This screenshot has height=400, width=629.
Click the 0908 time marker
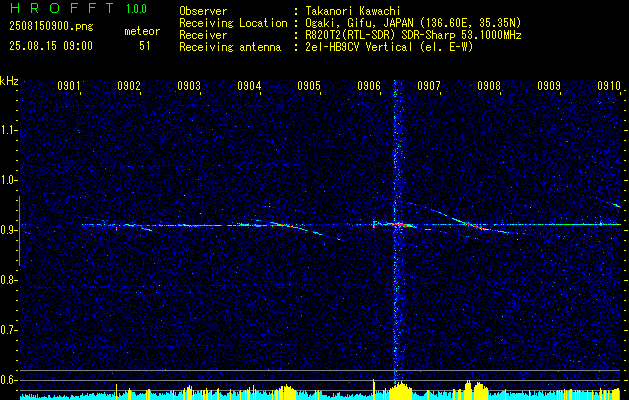[x=489, y=85]
